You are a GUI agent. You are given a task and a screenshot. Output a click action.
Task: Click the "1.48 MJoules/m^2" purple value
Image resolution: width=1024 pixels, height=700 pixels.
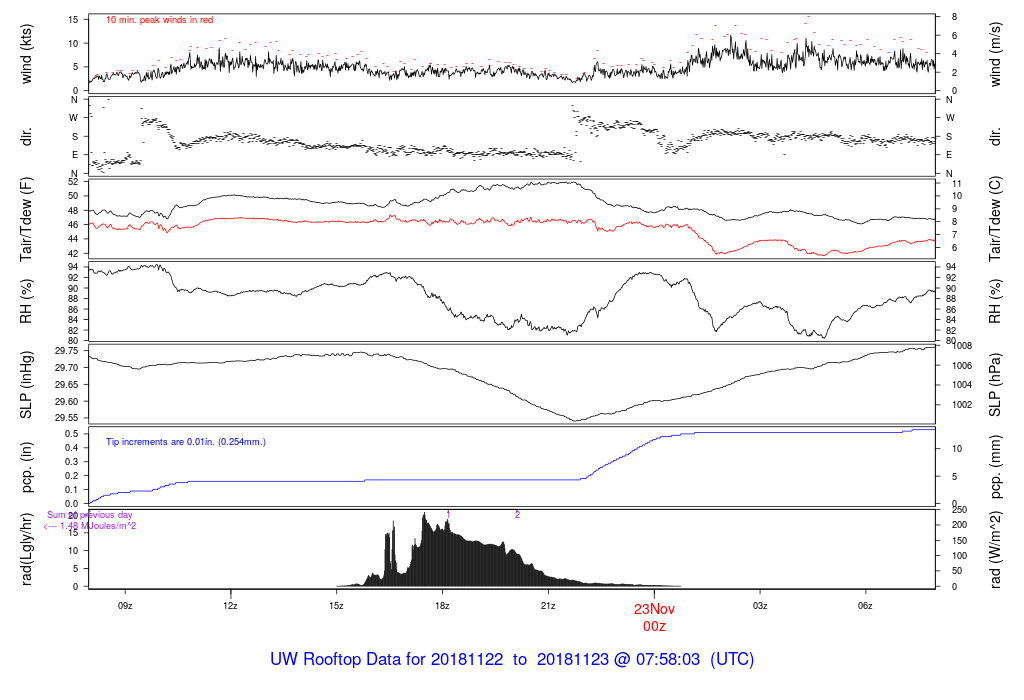(98, 526)
